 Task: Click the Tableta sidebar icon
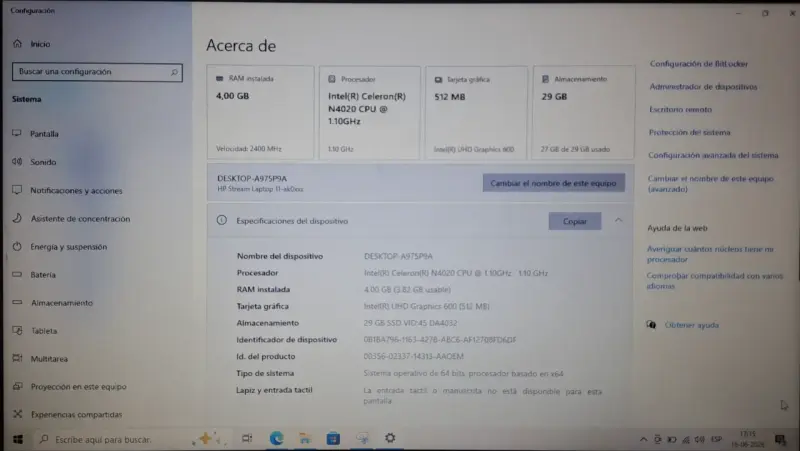17,331
